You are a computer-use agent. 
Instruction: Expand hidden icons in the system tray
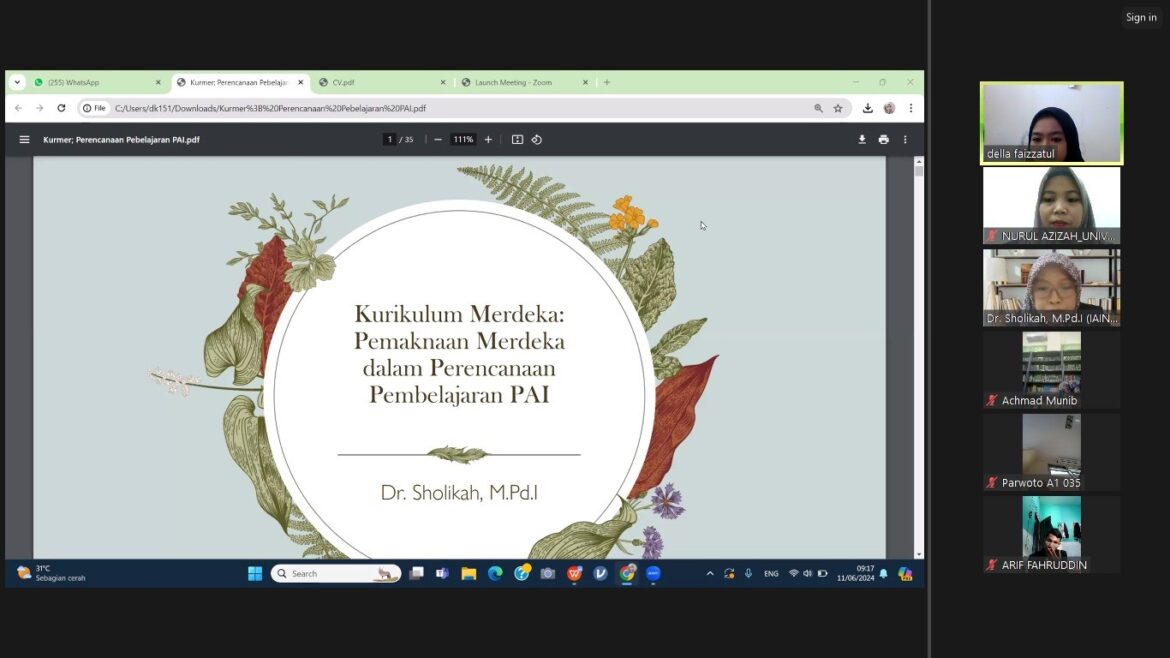(x=710, y=573)
